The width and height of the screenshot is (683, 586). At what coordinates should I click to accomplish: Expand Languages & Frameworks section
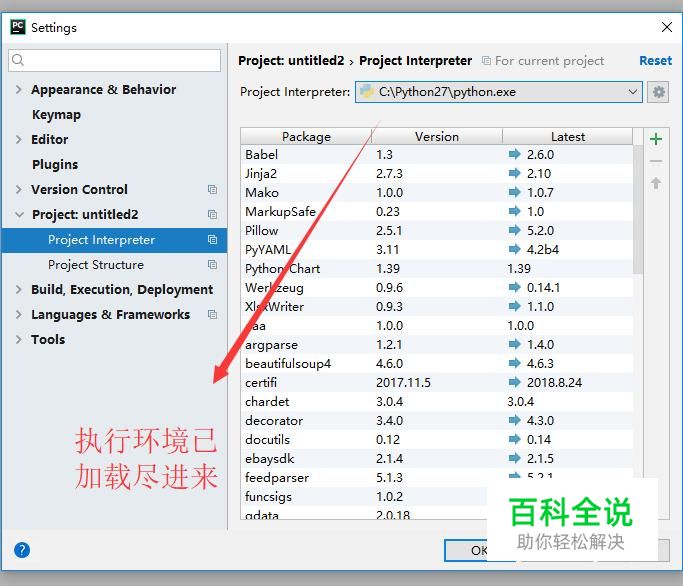(x=18, y=315)
